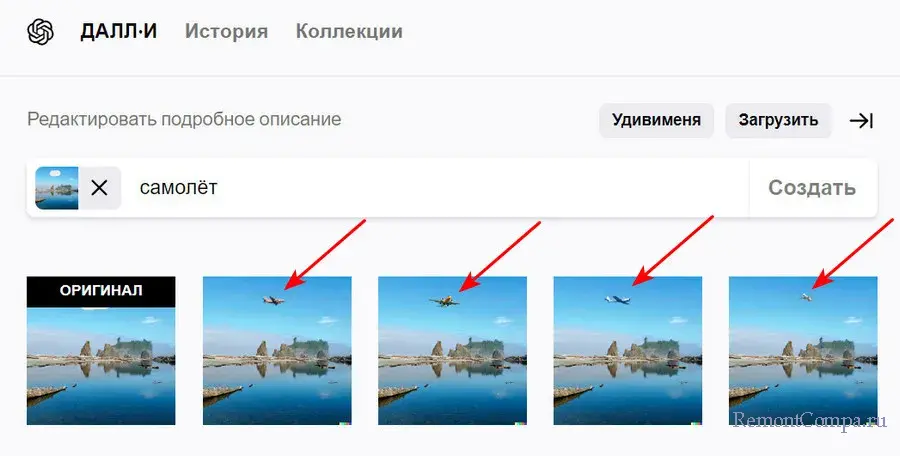Remove attached image with X icon
This screenshot has height=456, width=900.
(x=99, y=188)
